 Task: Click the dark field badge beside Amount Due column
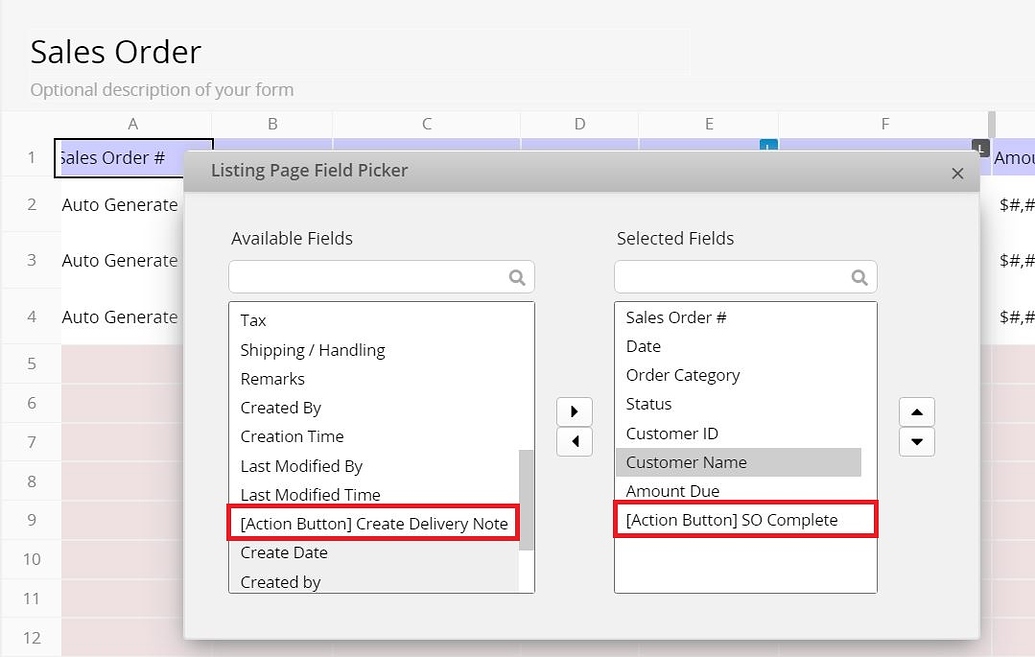pyautogui.click(x=979, y=148)
